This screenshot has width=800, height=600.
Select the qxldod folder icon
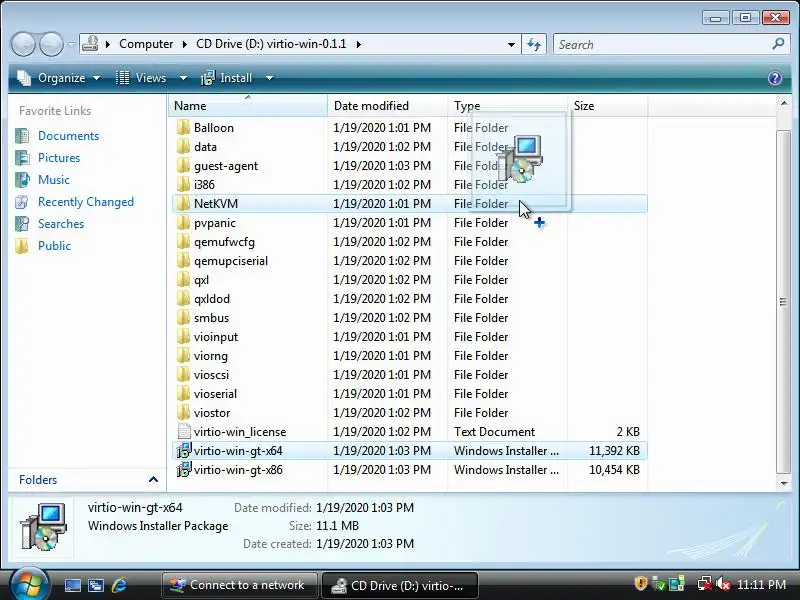[183, 298]
